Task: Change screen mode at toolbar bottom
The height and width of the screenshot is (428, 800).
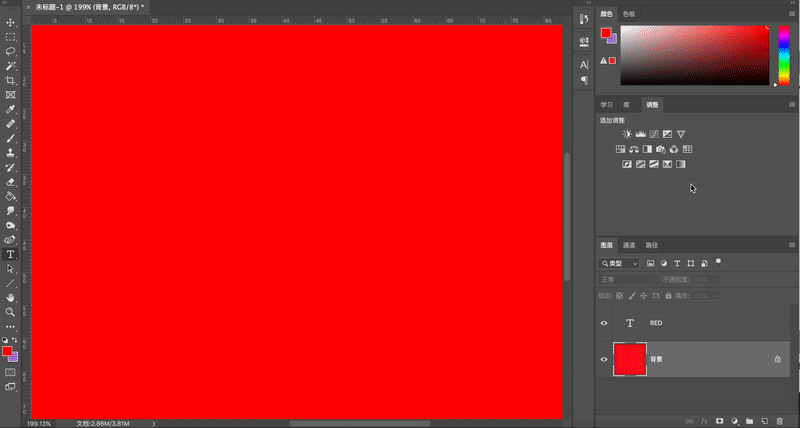Action: [10, 387]
